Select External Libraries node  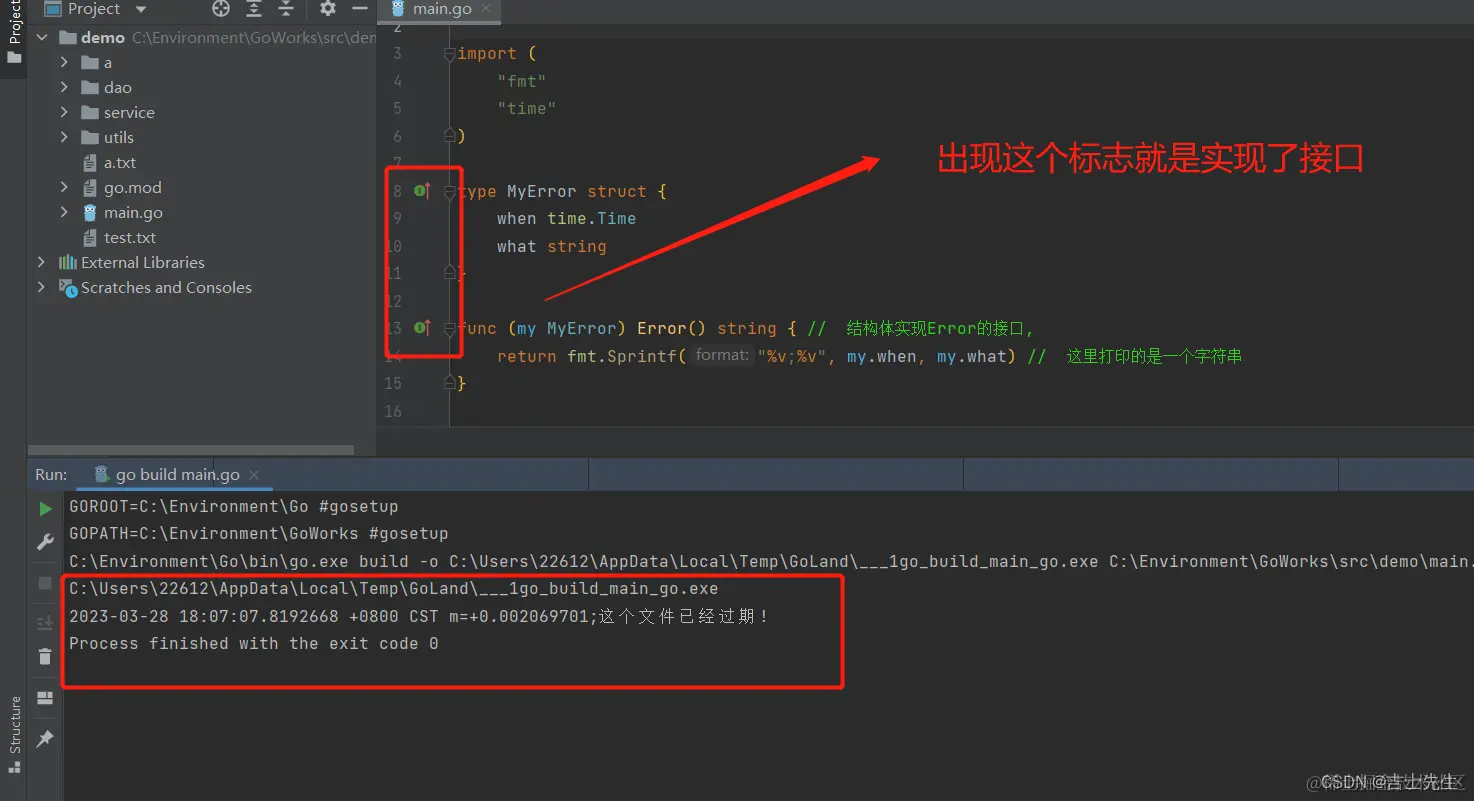click(132, 262)
